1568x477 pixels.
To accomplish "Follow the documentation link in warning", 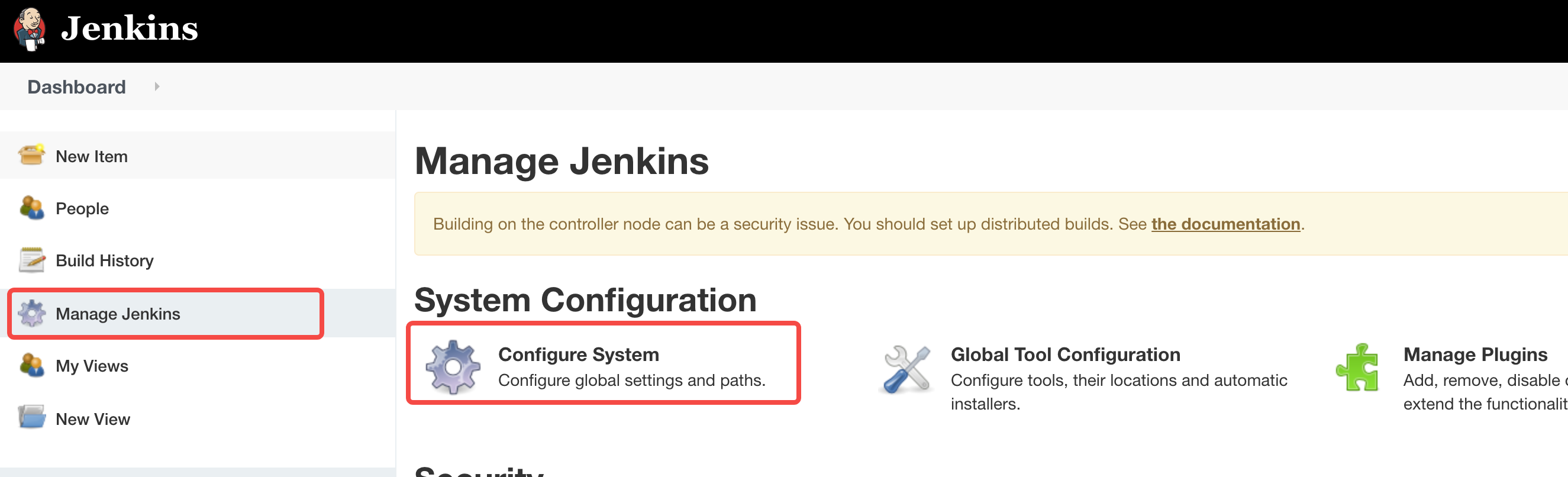I will (1225, 224).
